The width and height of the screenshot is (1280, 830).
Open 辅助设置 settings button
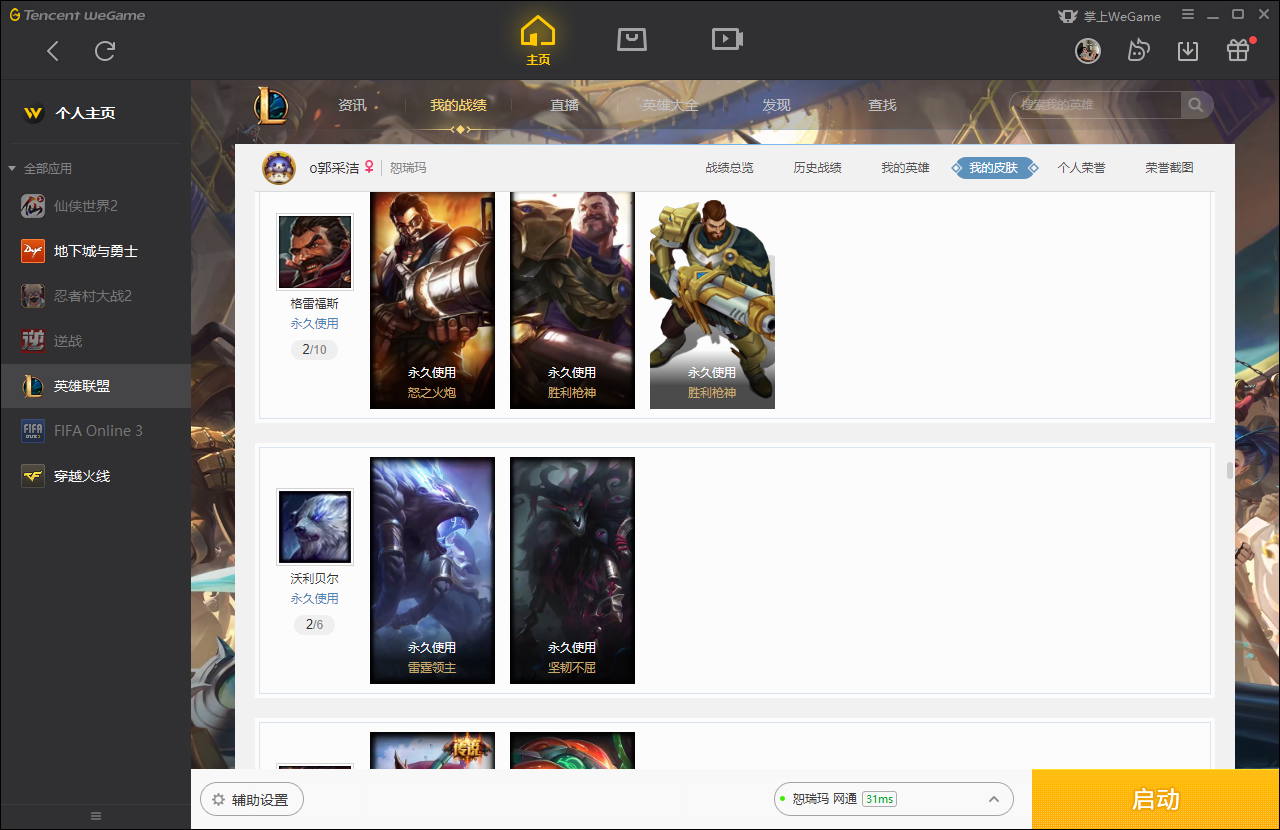click(251, 800)
